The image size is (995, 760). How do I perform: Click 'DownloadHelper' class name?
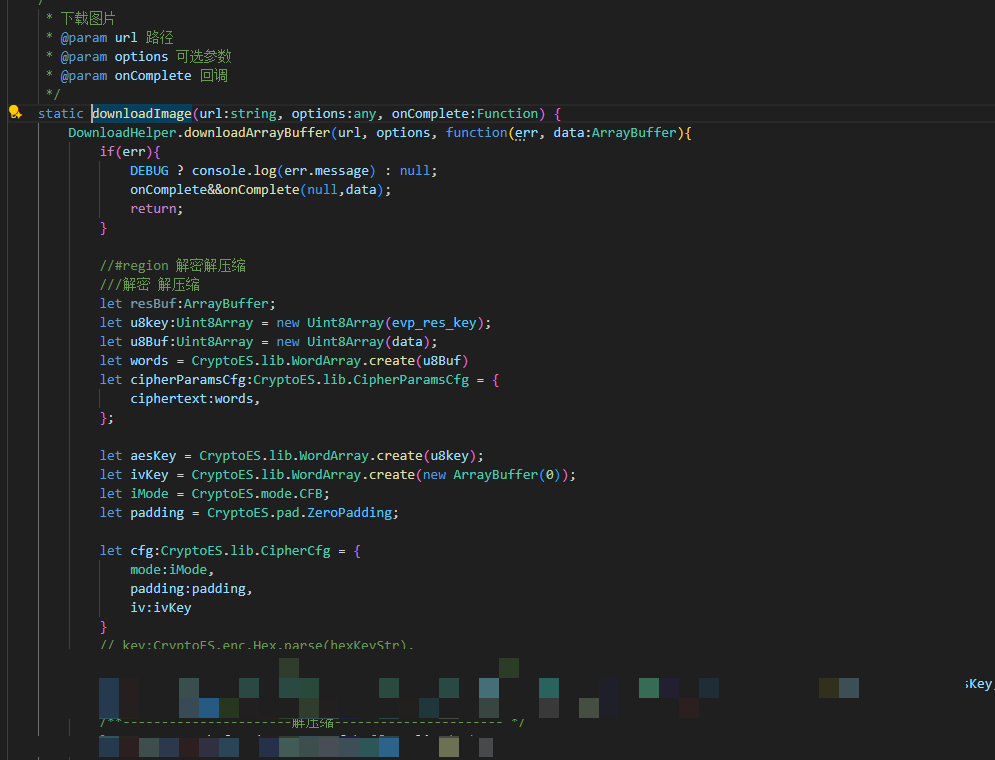pos(122,133)
